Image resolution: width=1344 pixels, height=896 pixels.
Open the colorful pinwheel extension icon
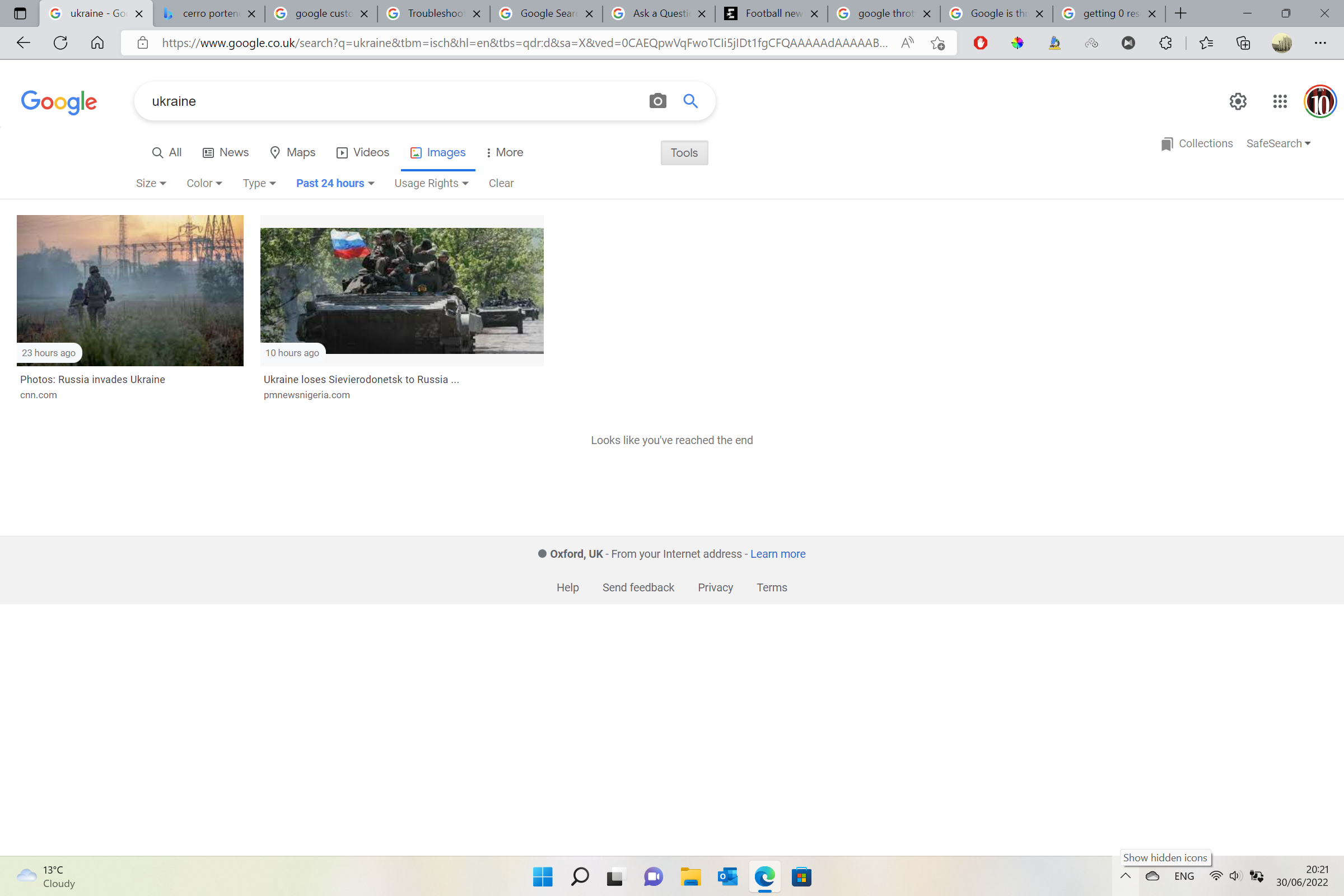tap(1017, 43)
